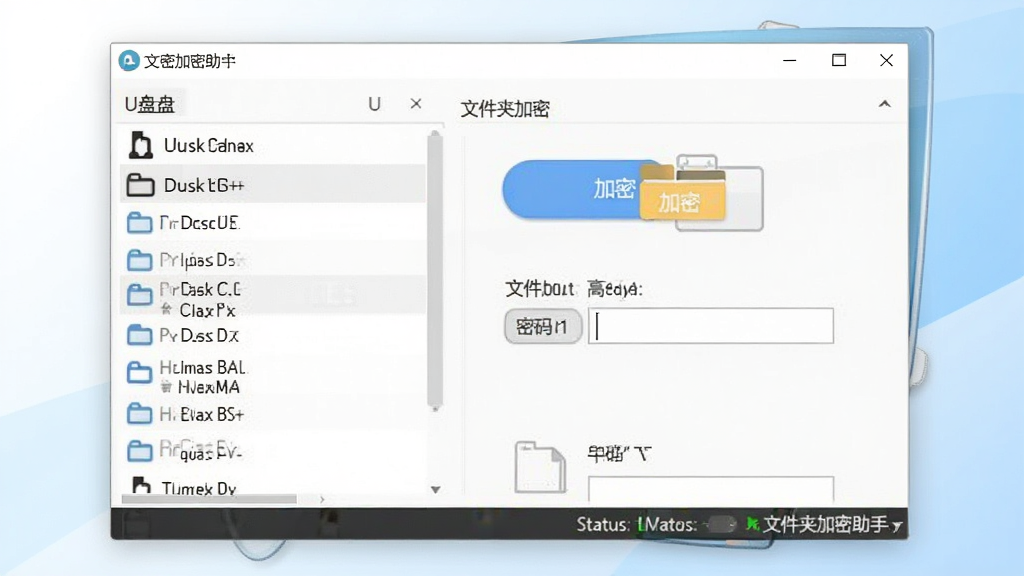This screenshot has width=1024, height=576.
Task: Click the 文件夹加密 section title
Action: coord(505,108)
